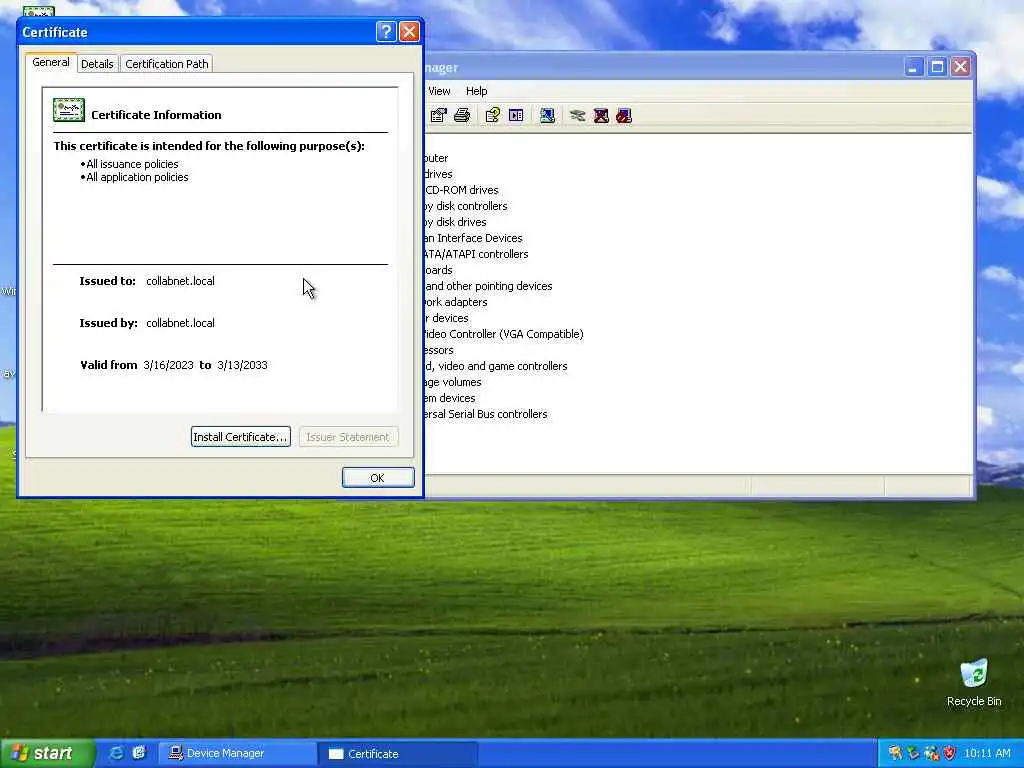Click the Safely Remove Hardware tray icon

click(x=913, y=753)
